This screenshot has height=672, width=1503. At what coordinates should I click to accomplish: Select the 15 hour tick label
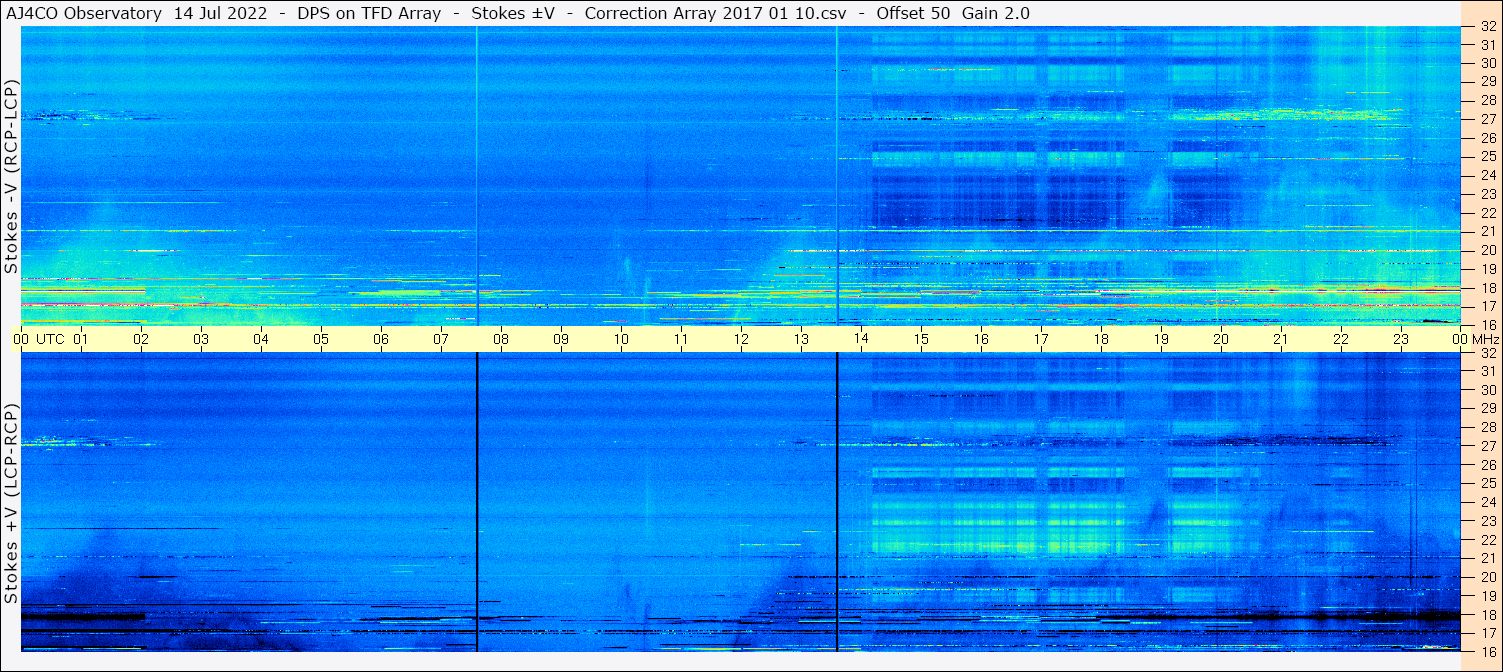pos(921,339)
